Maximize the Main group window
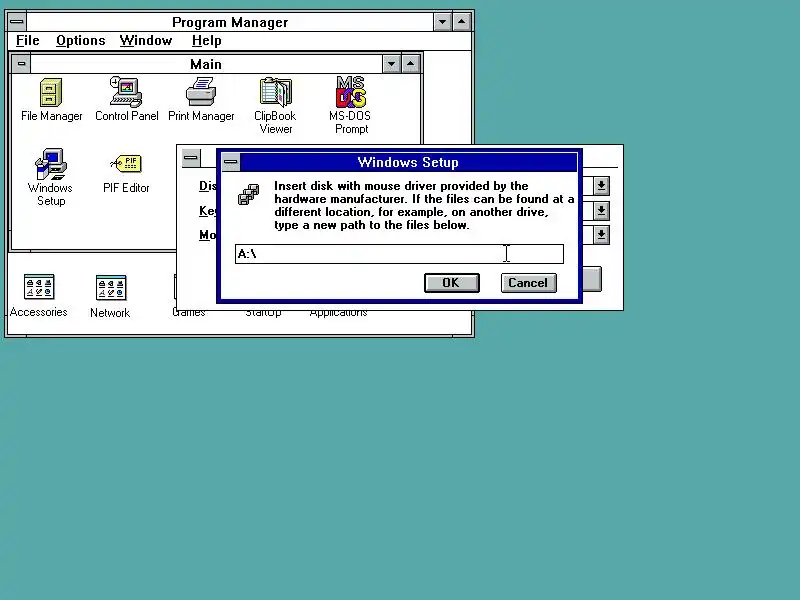800x600 pixels. coord(411,64)
